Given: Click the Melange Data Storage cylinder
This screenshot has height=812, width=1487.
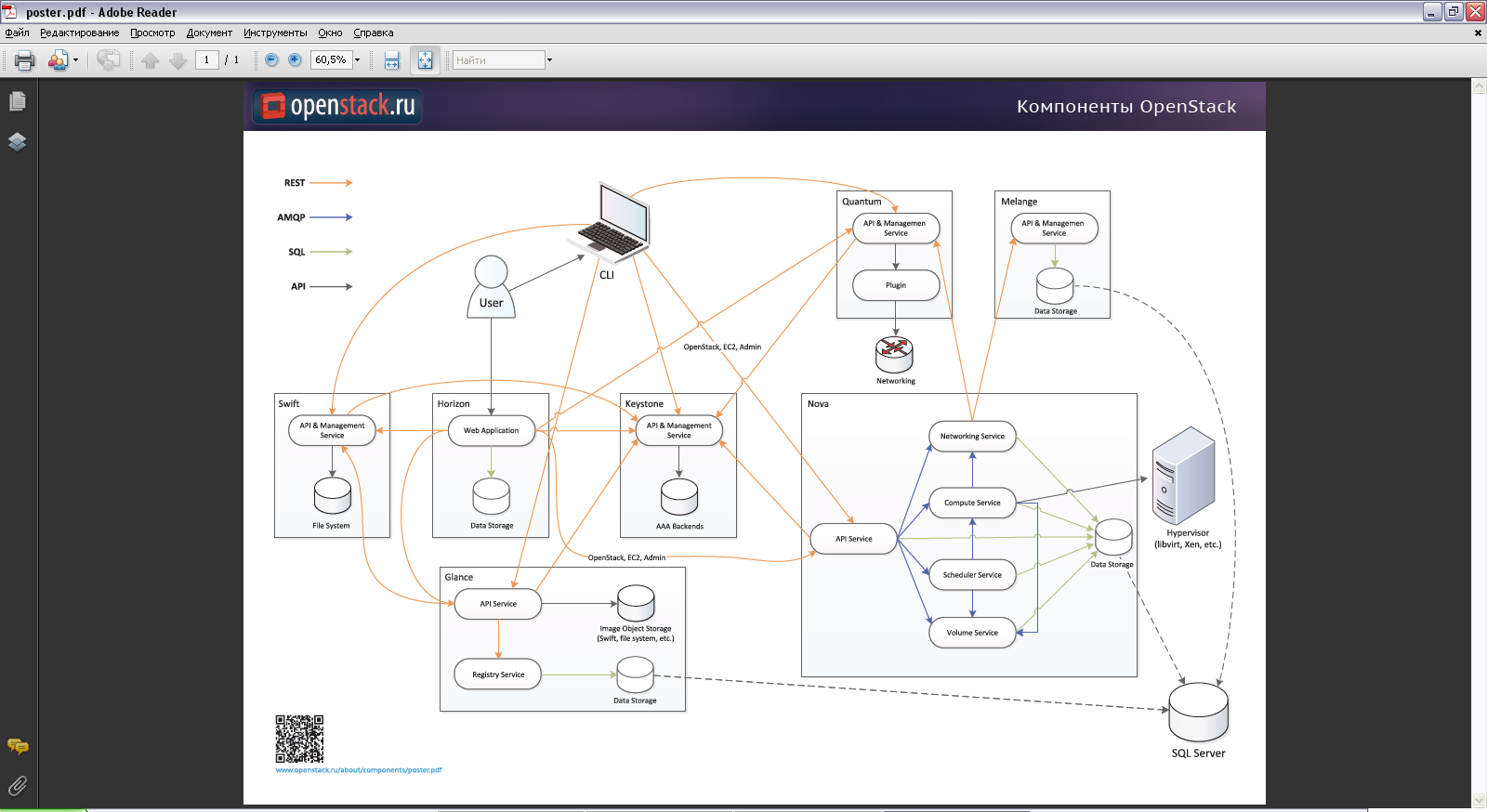Looking at the screenshot, I should [x=1055, y=286].
